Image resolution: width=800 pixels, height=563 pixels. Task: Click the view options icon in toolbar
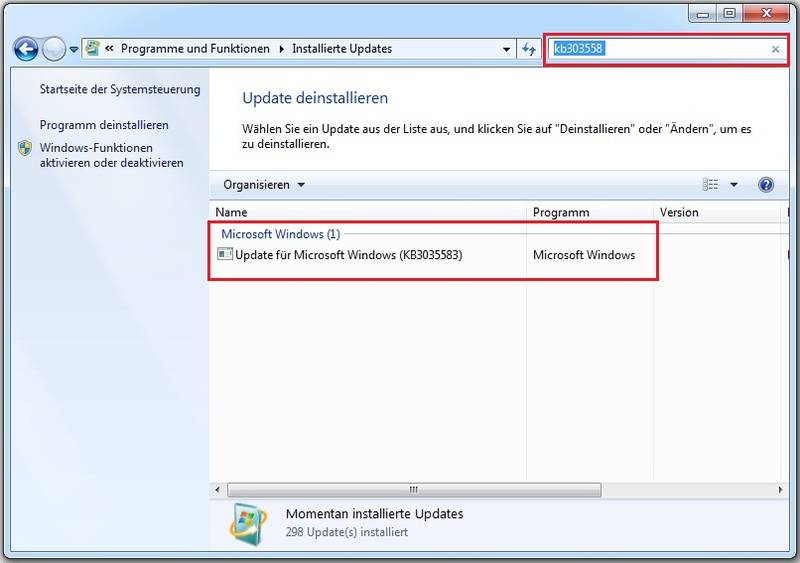pos(711,185)
